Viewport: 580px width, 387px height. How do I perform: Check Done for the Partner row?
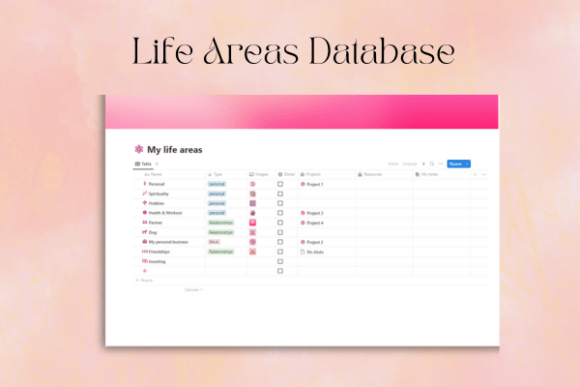coord(280,222)
